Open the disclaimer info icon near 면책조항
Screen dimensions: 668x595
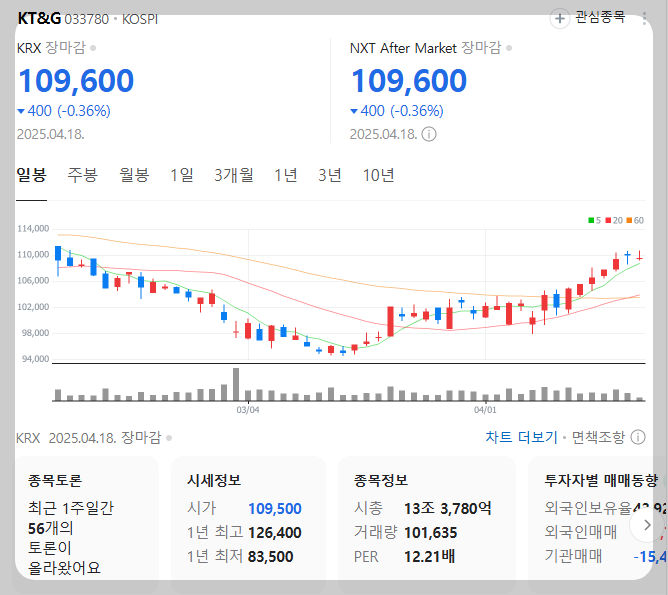click(638, 437)
